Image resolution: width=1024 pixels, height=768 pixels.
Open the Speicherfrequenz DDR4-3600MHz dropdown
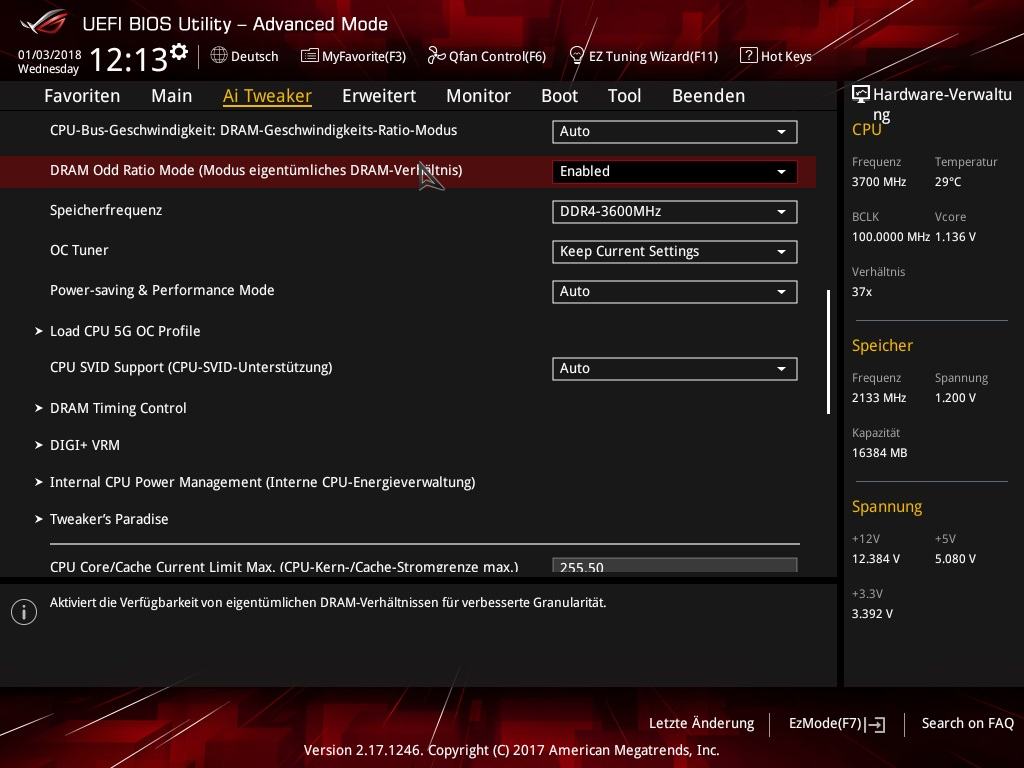pos(675,212)
